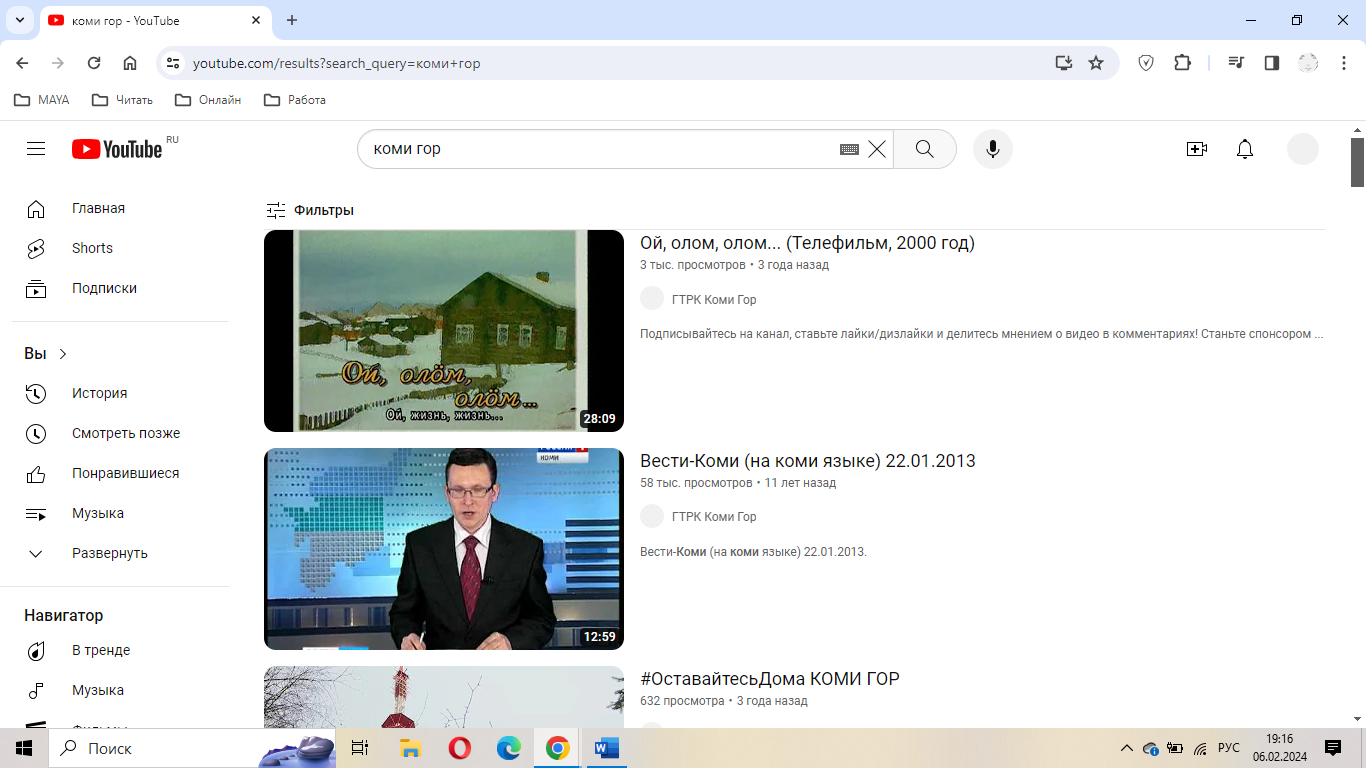Click the История history clock icon

[x=36, y=394]
